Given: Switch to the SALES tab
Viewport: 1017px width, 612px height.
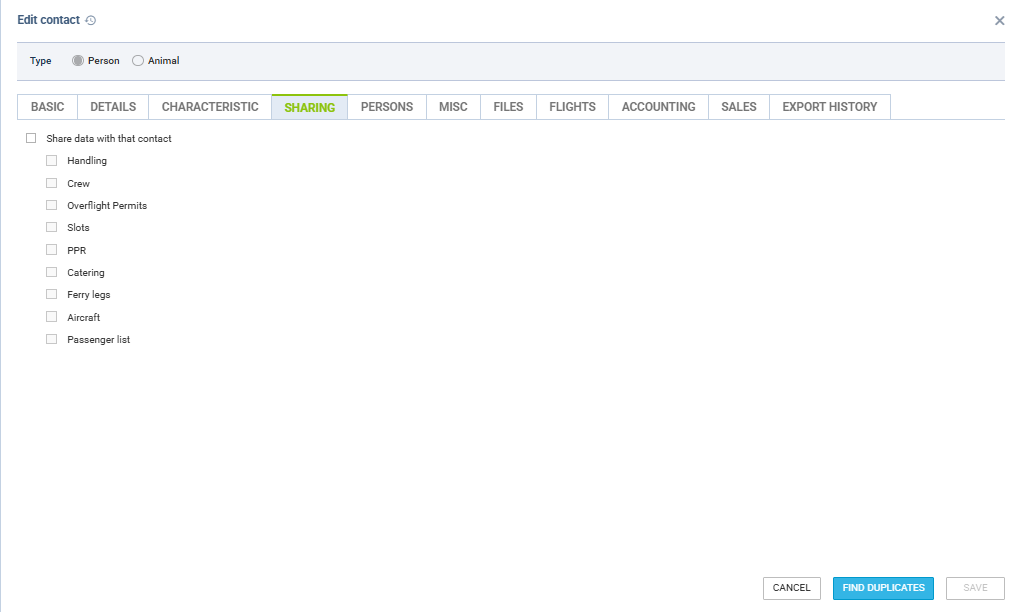Looking at the screenshot, I should pos(739,107).
